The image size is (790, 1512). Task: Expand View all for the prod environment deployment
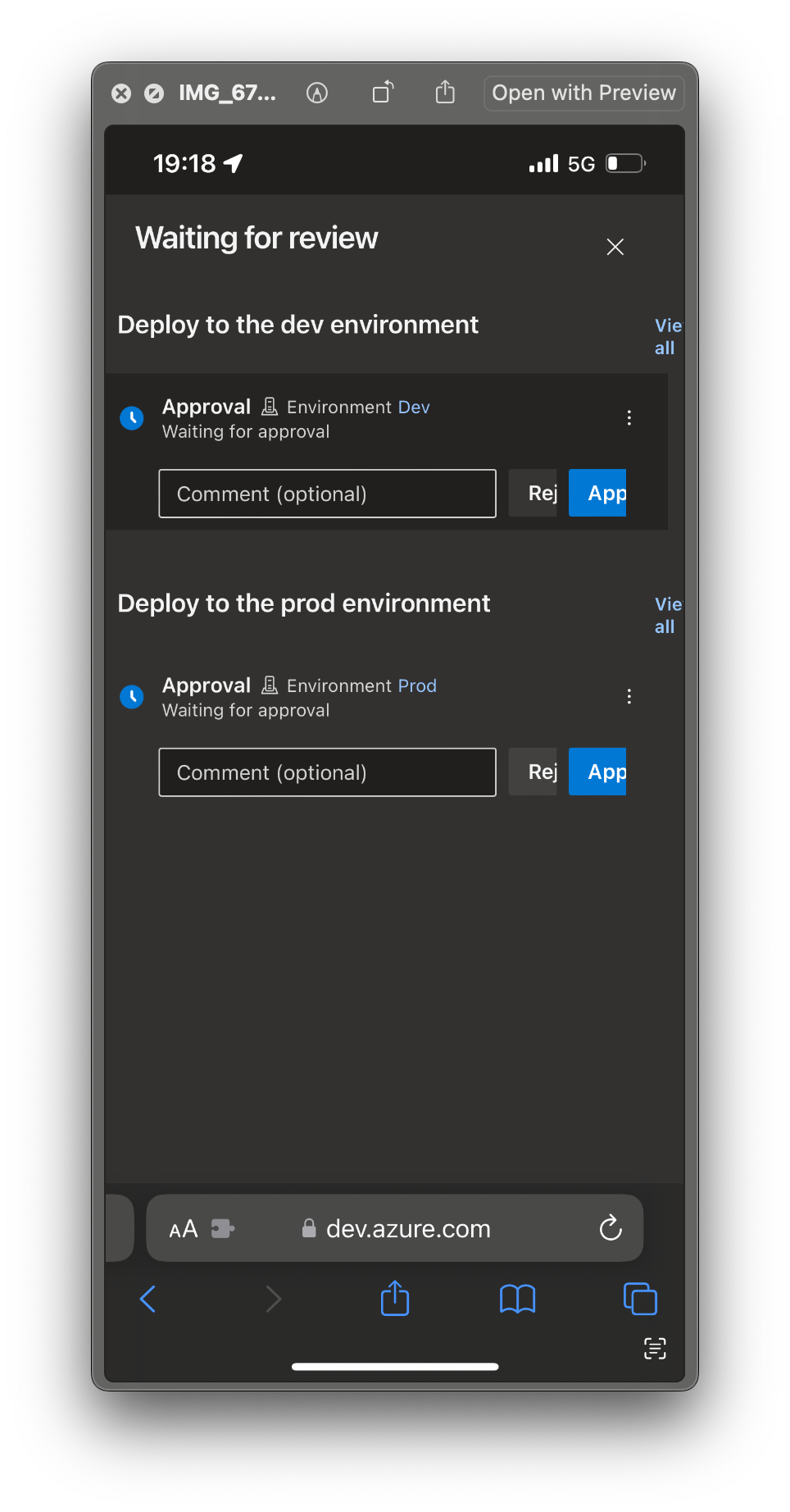(x=666, y=615)
